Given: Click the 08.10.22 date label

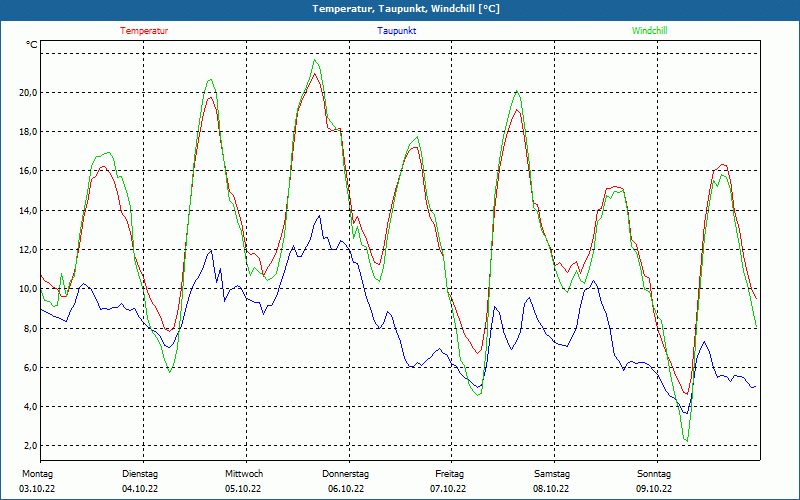Looking at the screenshot, I should click(551, 489).
